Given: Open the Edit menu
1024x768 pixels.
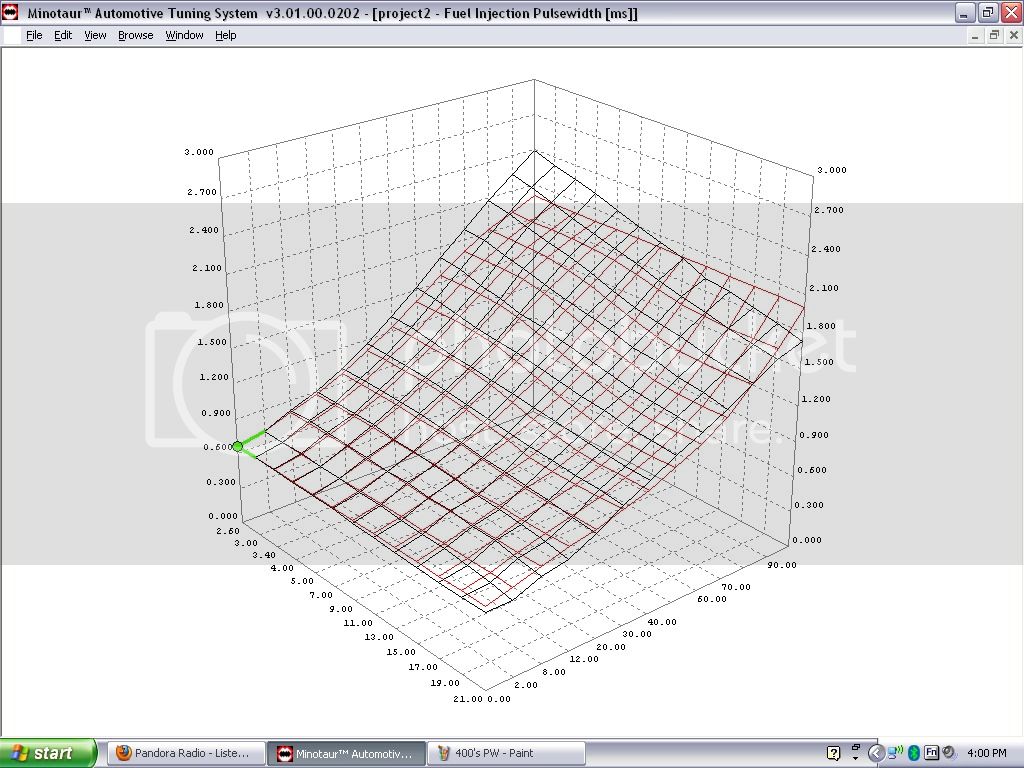Looking at the screenshot, I should pyautogui.click(x=63, y=35).
